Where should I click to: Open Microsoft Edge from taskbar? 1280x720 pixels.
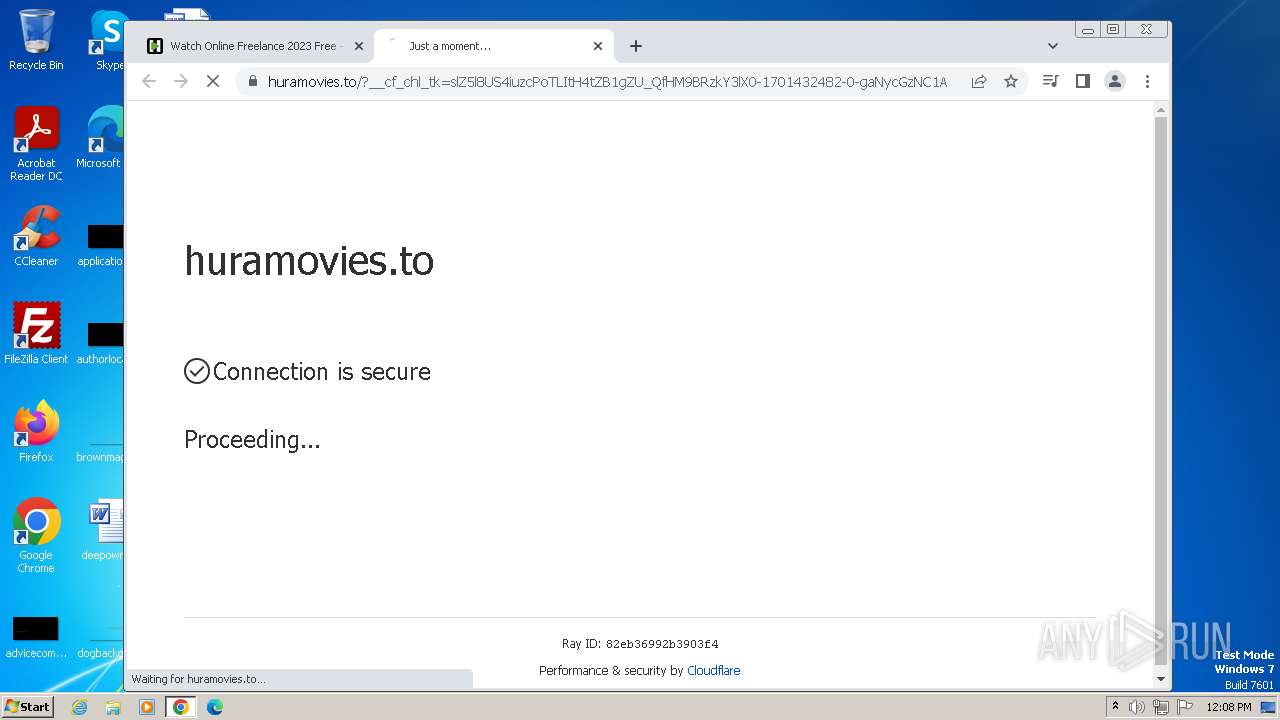click(x=214, y=707)
